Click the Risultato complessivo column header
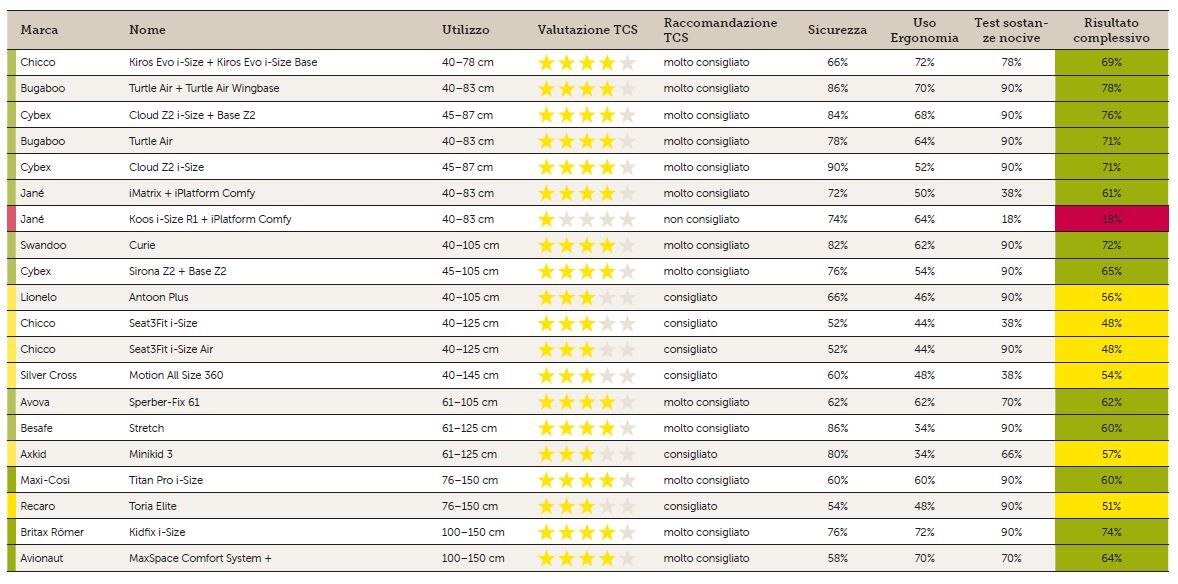Image resolution: width=1178 pixels, height=584 pixels. [1111, 31]
